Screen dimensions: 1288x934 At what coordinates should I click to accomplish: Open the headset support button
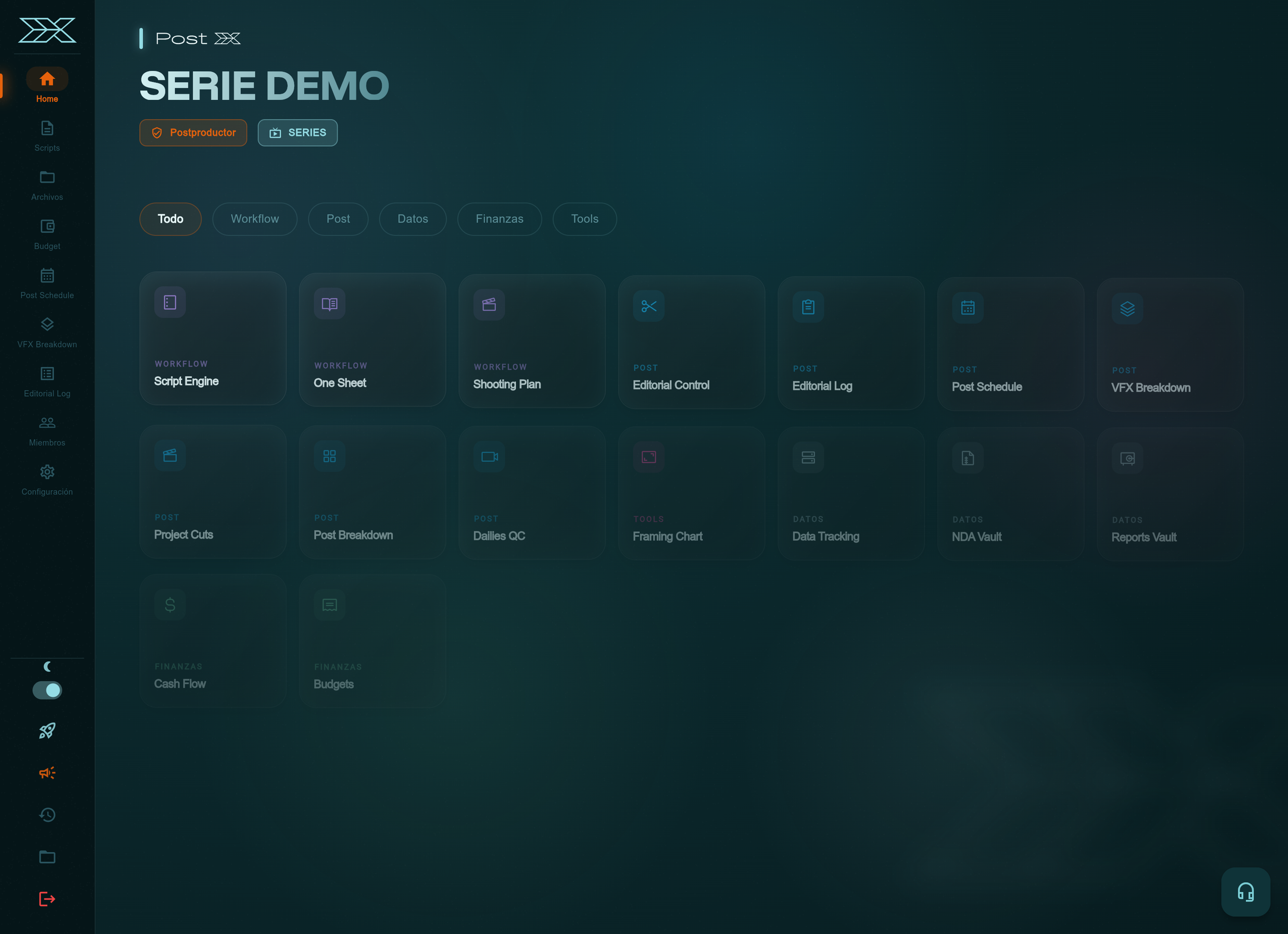point(1245,892)
